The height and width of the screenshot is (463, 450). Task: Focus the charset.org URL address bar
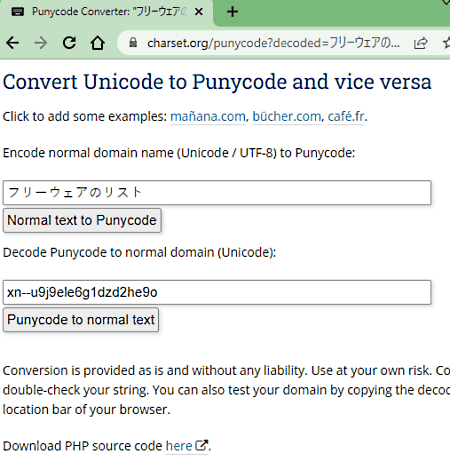point(273,43)
